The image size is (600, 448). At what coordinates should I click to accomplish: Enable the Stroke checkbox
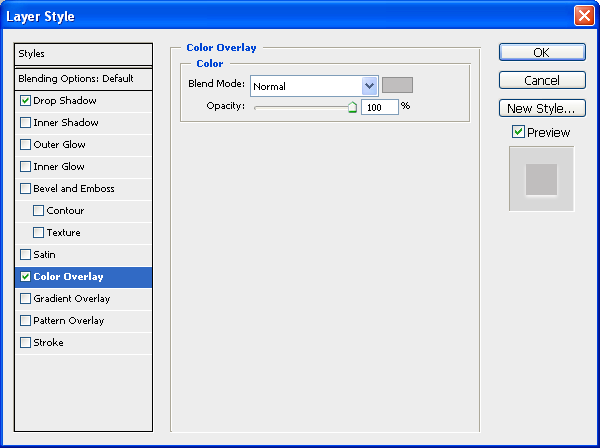(25, 342)
